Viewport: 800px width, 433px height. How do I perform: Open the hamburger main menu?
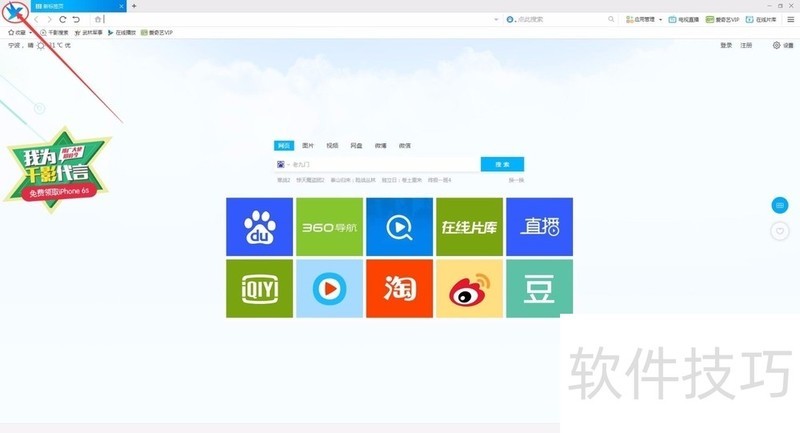point(790,19)
